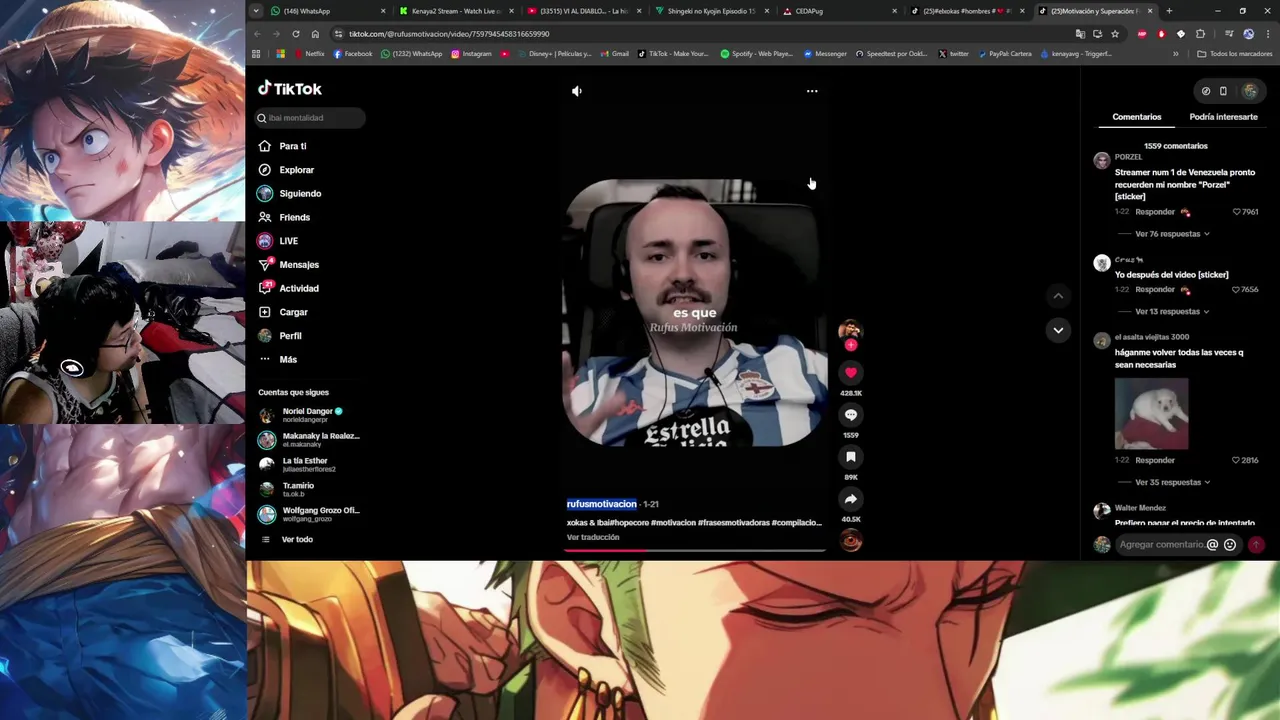Viewport: 1280px width, 720px height.
Task: Open Noriel Danger account
Action: (x=310, y=415)
